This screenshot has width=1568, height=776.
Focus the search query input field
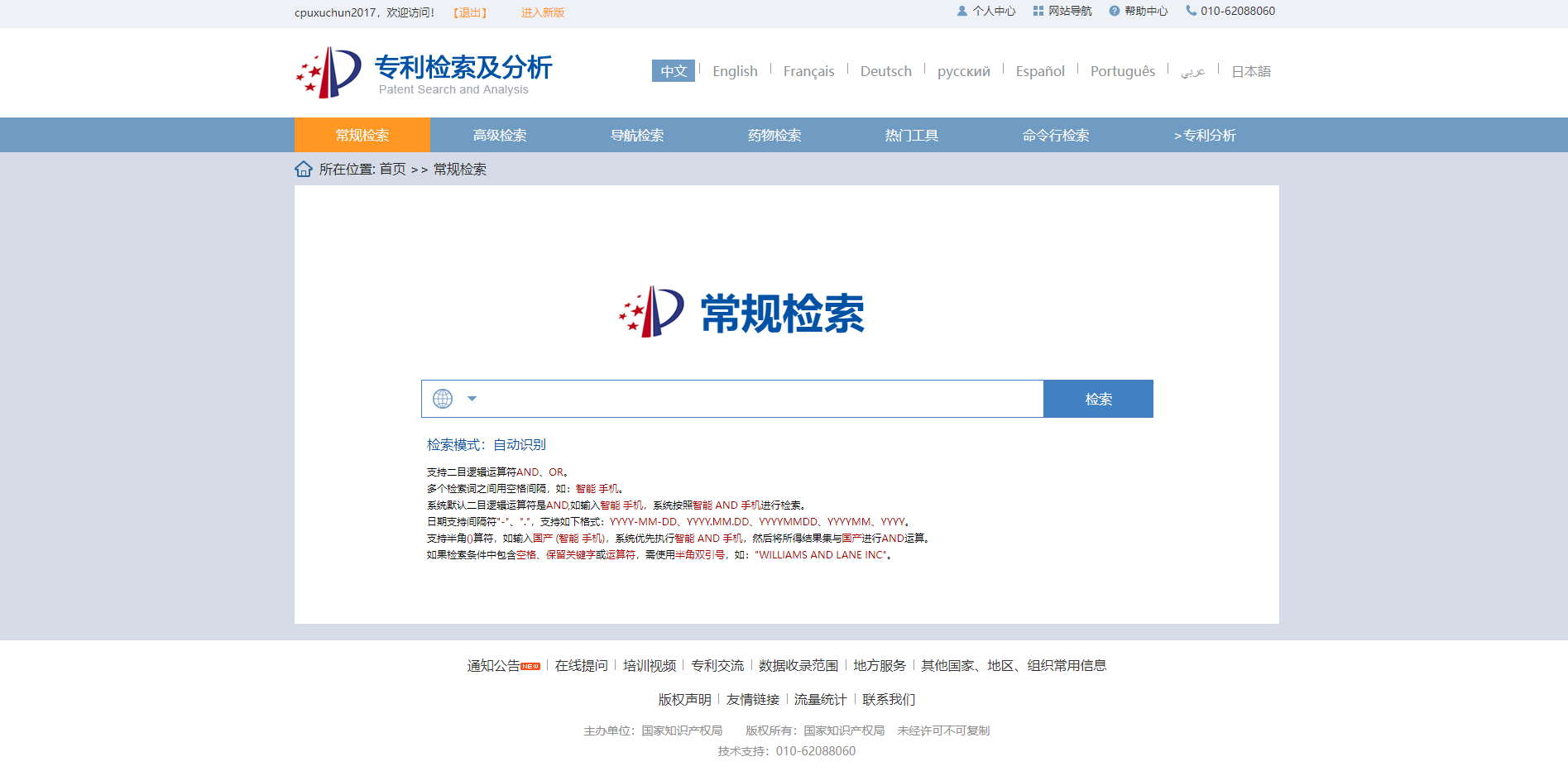[x=761, y=399]
